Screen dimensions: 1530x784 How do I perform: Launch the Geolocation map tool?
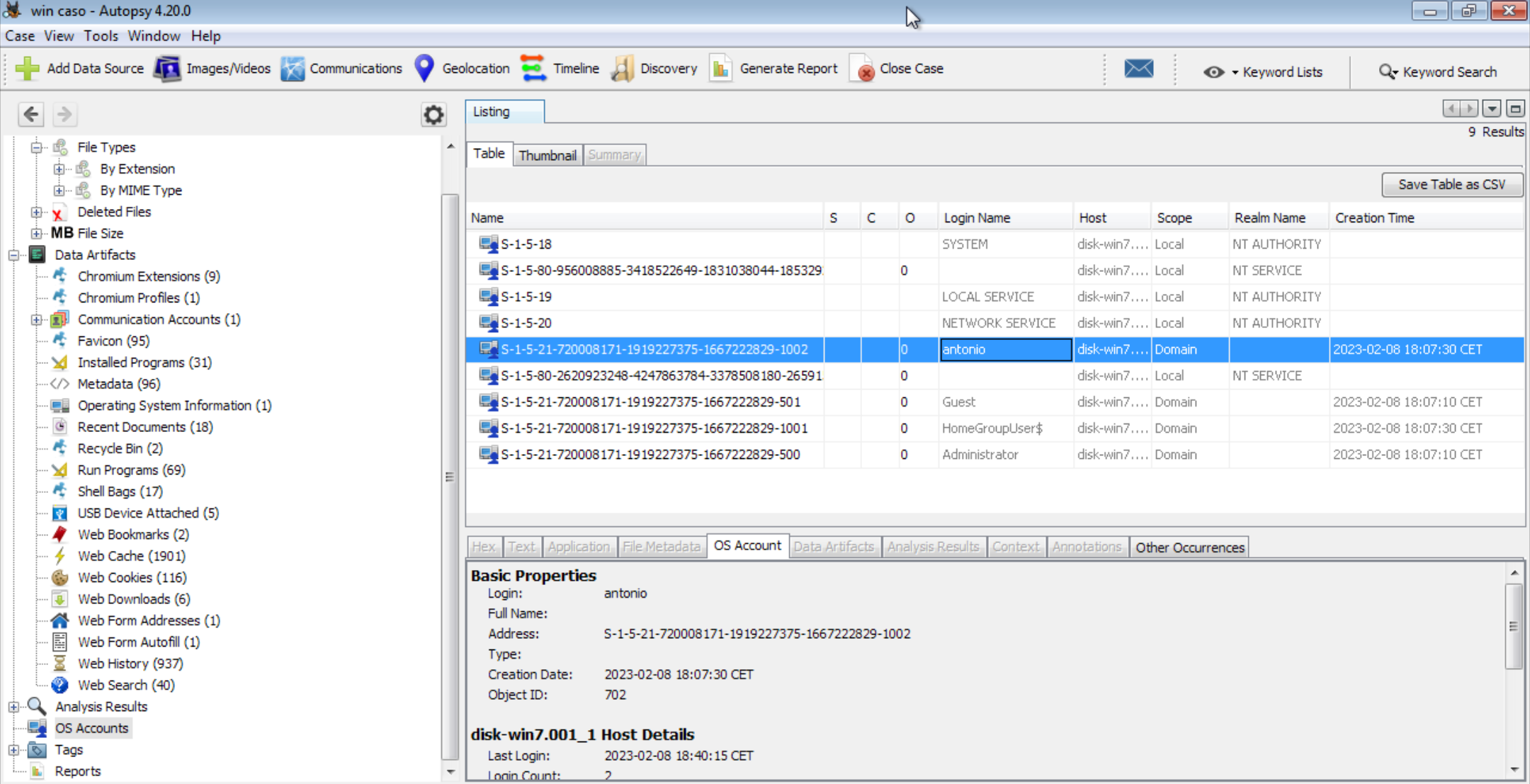[x=462, y=69]
